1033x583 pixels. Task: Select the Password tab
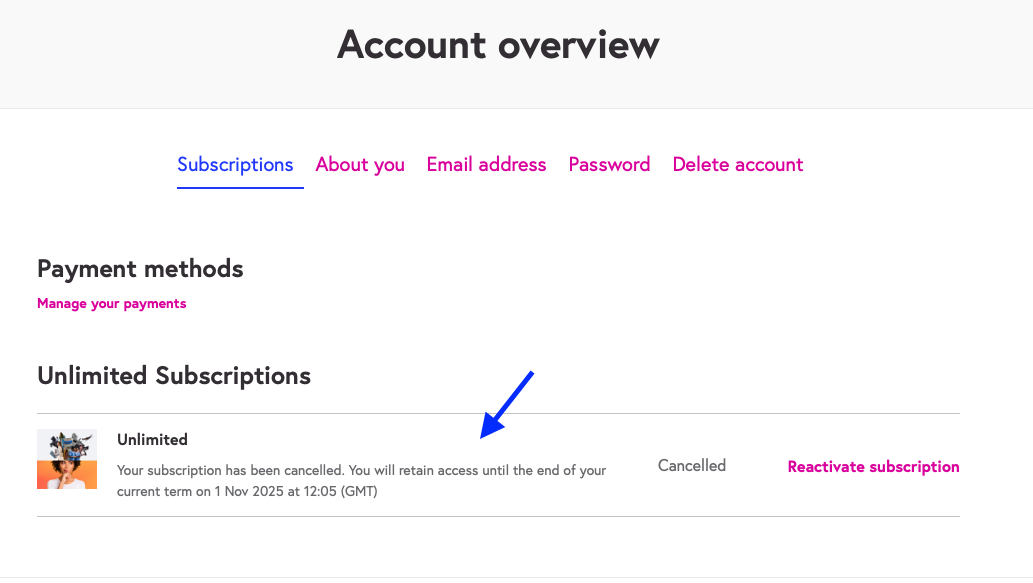609,165
